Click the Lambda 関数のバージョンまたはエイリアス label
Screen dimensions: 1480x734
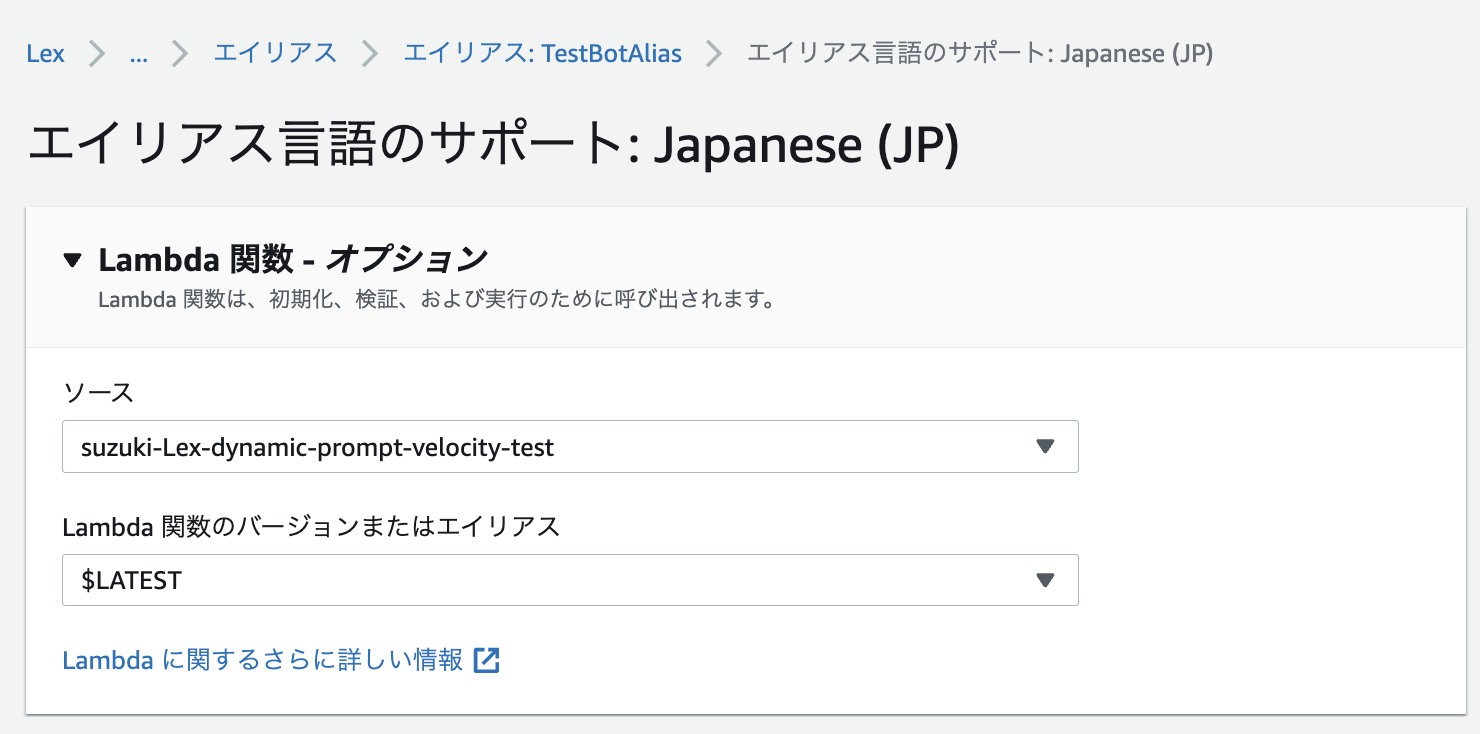tap(311, 526)
